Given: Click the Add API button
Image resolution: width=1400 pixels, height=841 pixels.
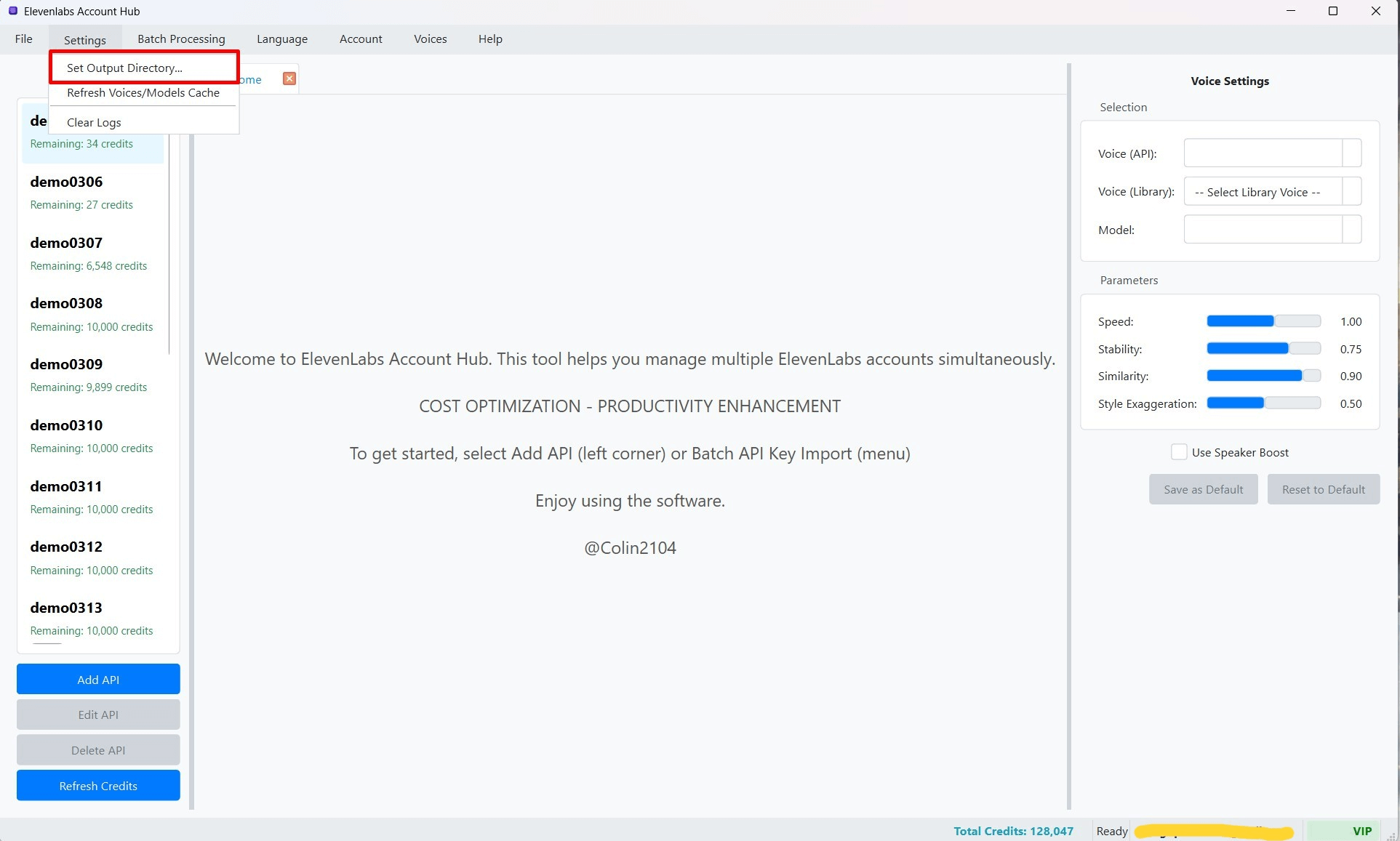Looking at the screenshot, I should tap(98, 679).
